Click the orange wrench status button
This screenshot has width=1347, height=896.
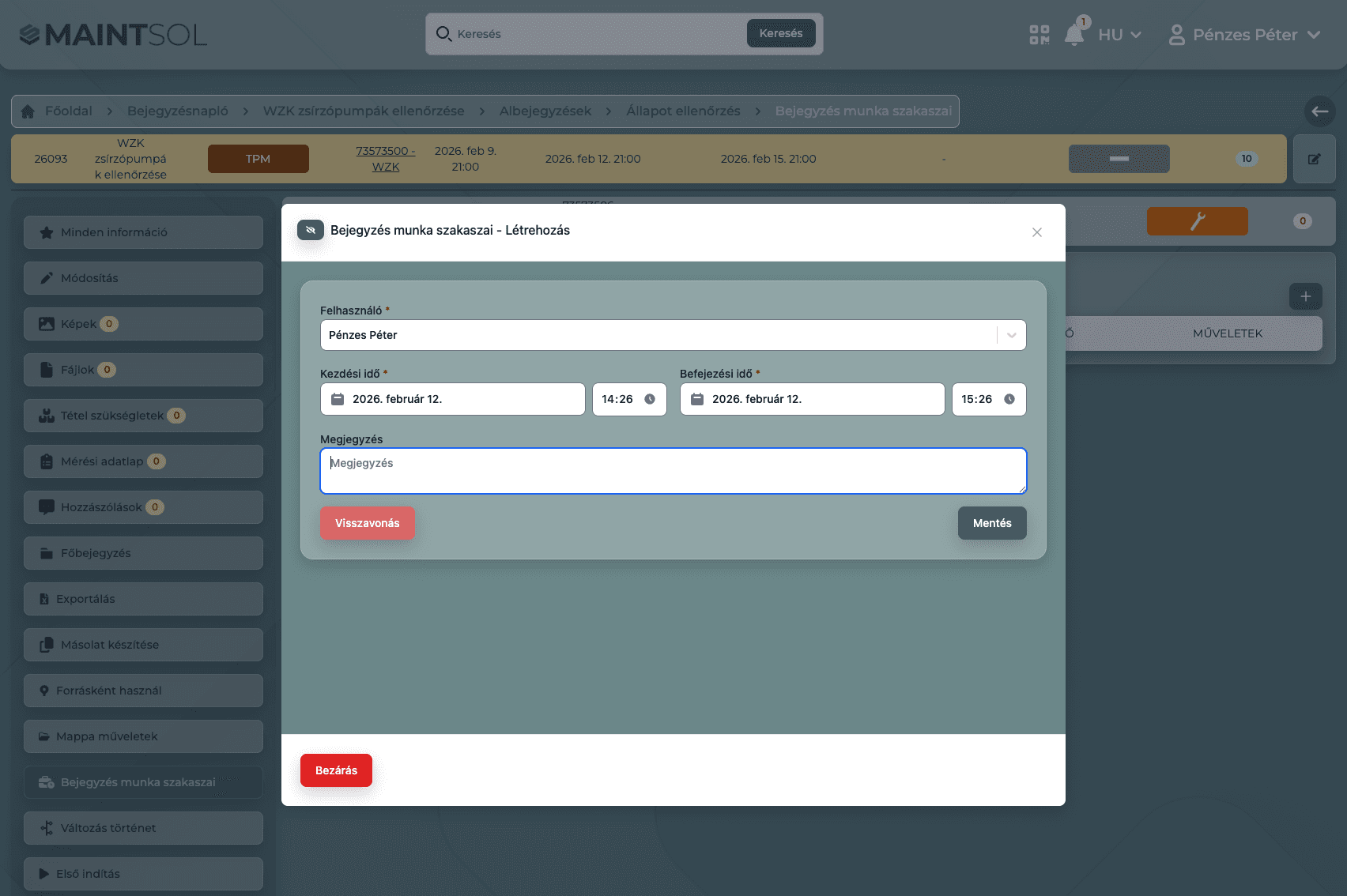pos(1197,221)
